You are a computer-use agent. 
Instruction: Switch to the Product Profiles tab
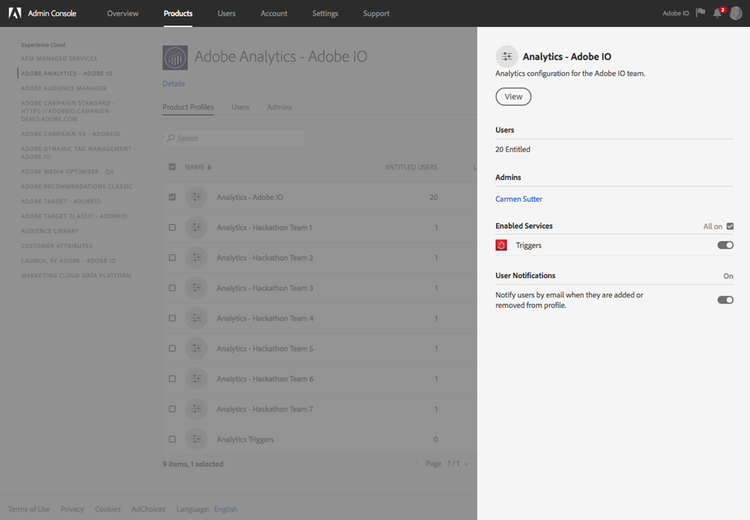pyautogui.click(x=188, y=107)
